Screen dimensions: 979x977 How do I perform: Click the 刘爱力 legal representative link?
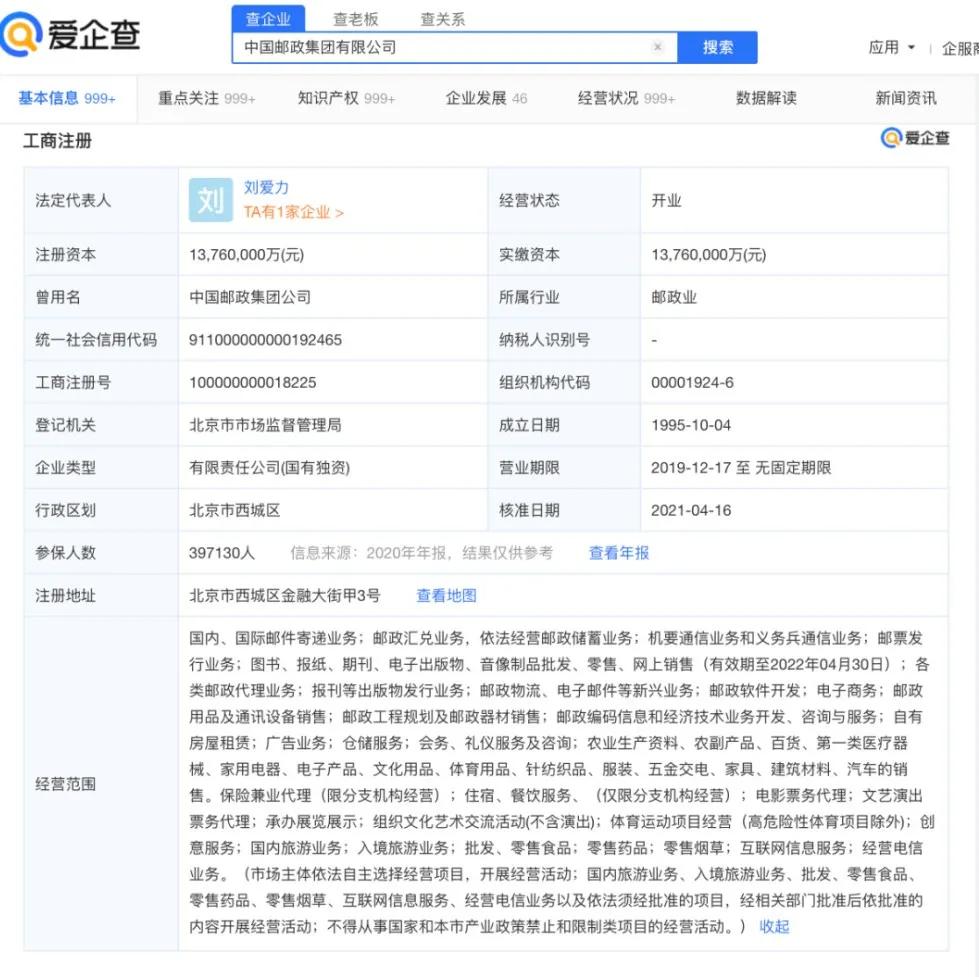[266, 187]
